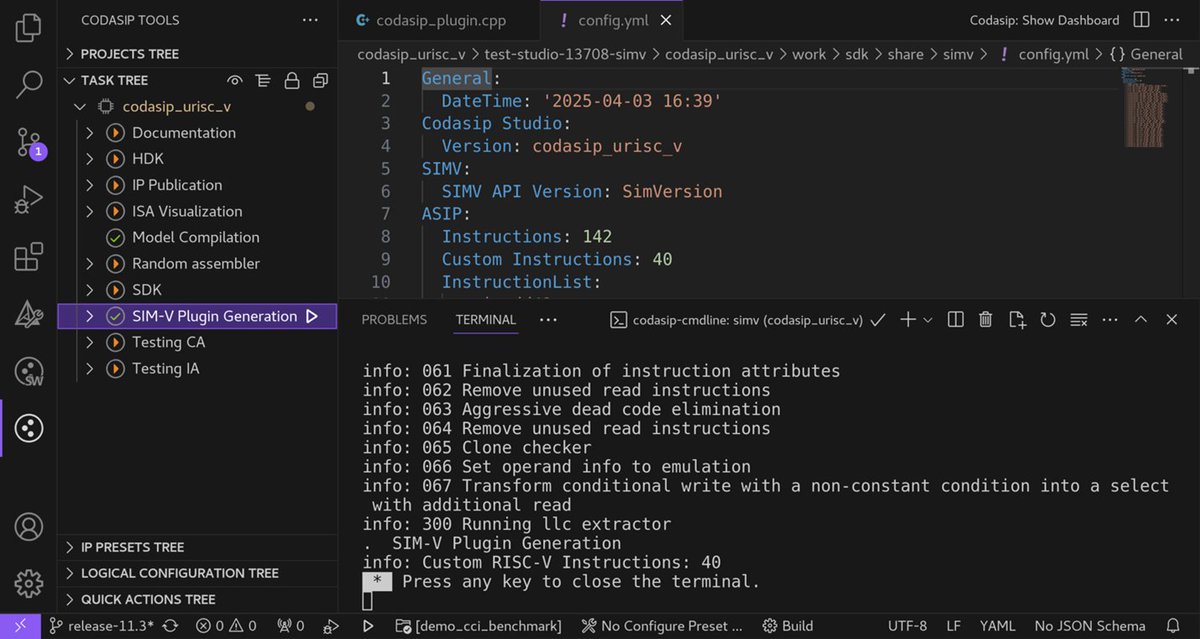Expand the Documentation task node
Image resolution: width=1200 pixels, height=639 pixels.
tap(90, 133)
